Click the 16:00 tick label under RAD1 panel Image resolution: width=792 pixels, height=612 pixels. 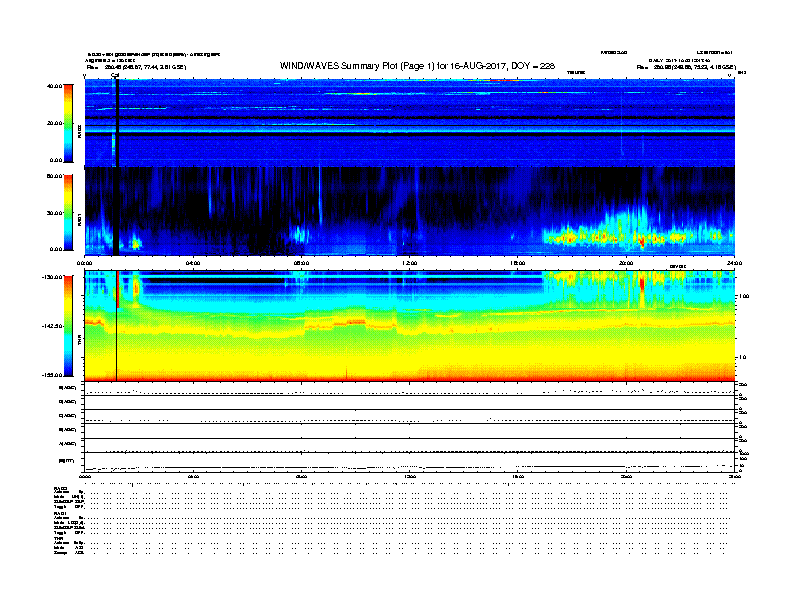(518, 263)
